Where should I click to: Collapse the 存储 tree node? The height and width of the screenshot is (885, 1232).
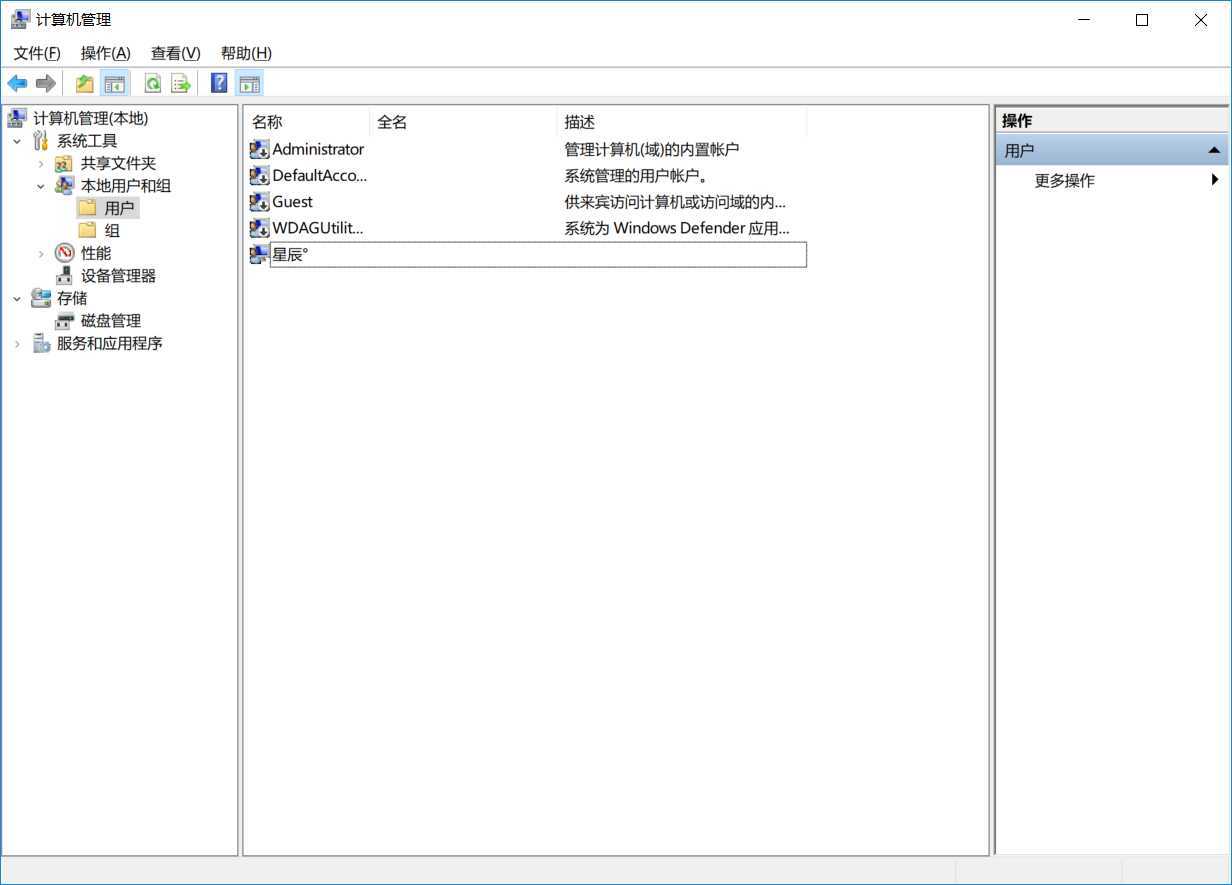[17, 298]
